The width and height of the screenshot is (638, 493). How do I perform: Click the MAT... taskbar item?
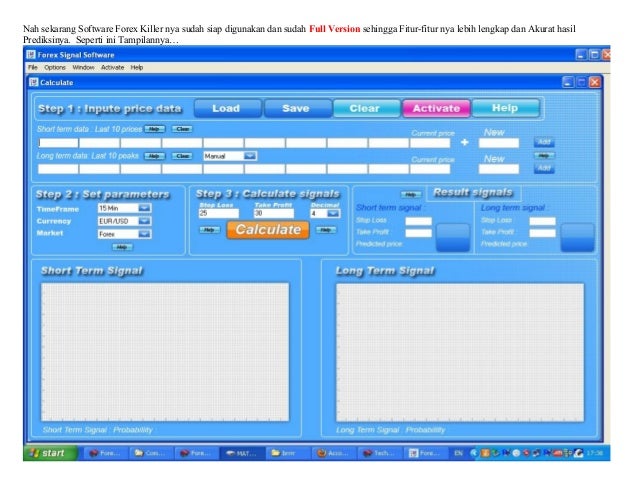tap(242, 453)
